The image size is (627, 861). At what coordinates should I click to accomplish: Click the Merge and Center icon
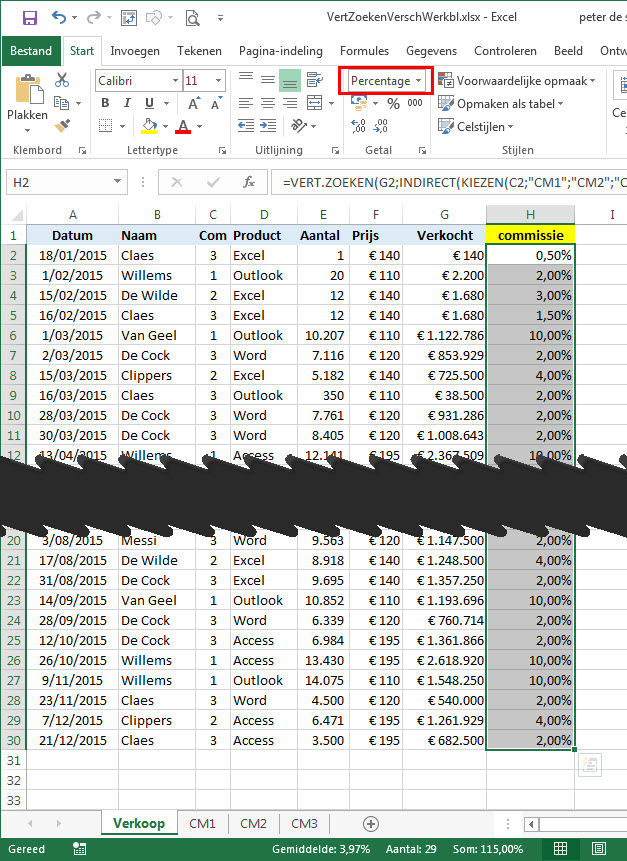click(315, 103)
